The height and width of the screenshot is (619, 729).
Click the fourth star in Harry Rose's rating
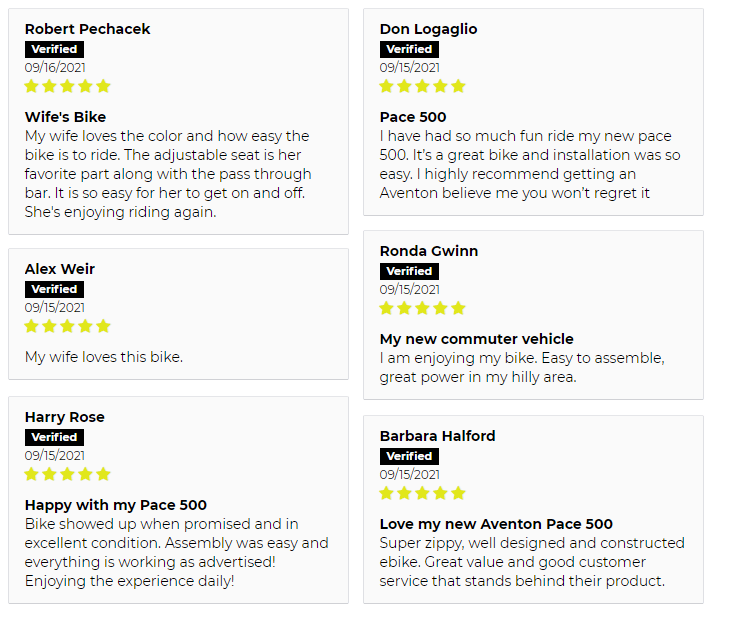86,474
